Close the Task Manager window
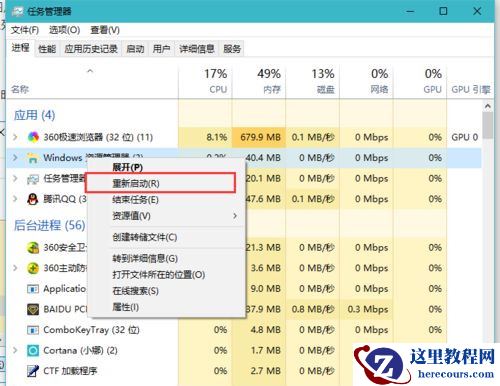The width and height of the screenshot is (500, 386). [477, 11]
